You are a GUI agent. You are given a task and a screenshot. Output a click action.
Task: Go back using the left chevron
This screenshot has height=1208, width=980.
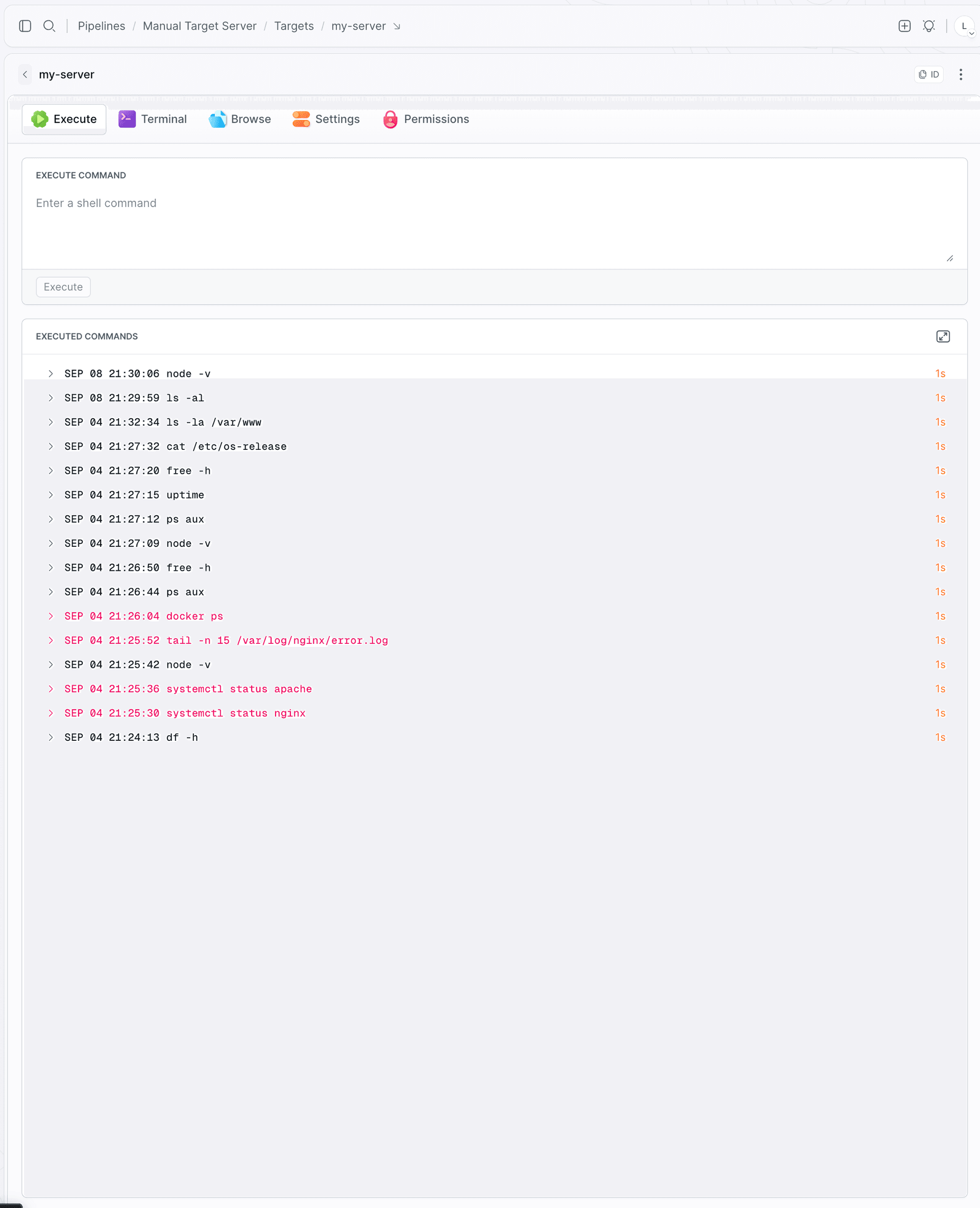click(25, 75)
